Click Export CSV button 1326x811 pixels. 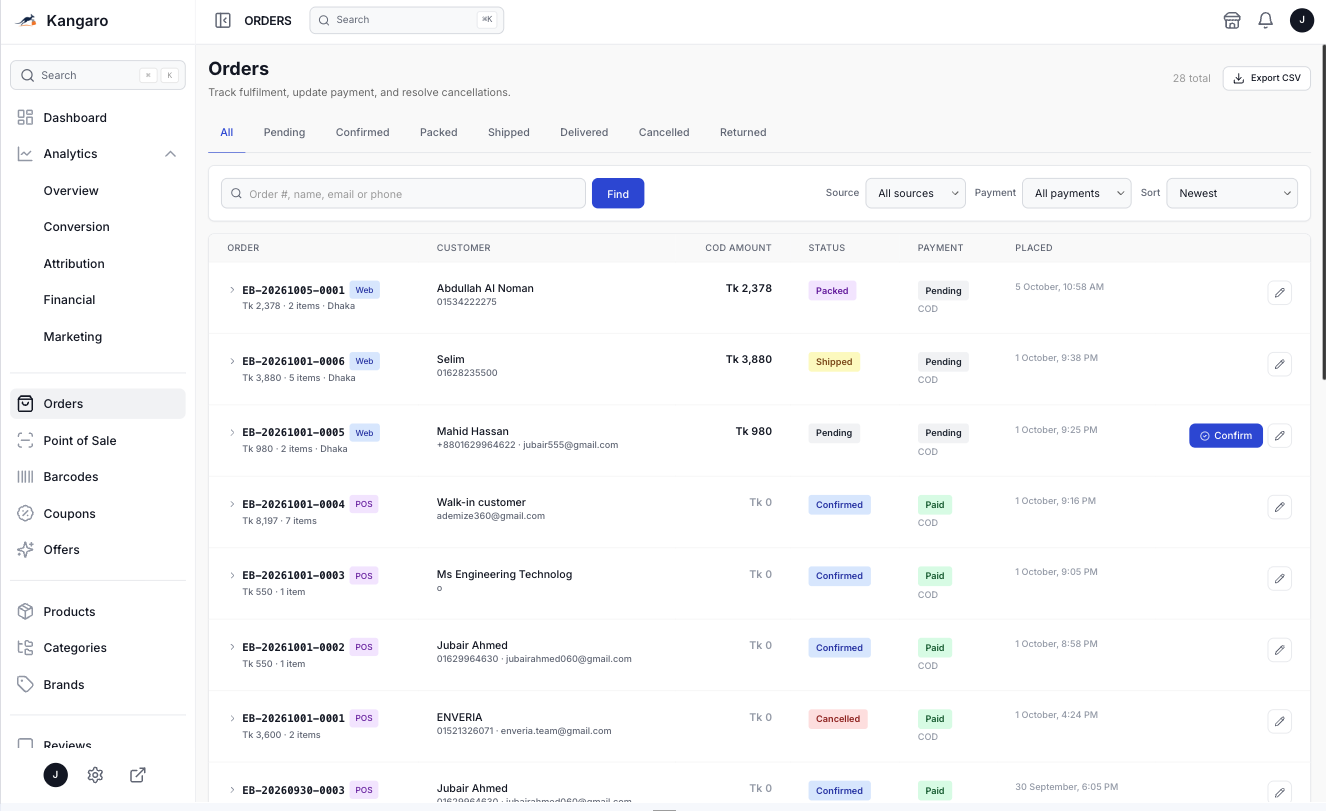[x=1266, y=78]
